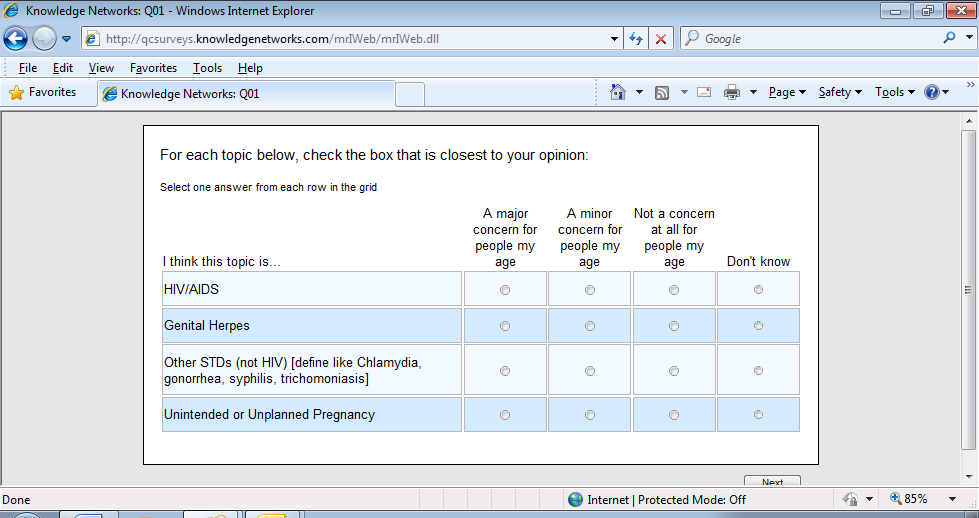
Task: Click the scrollbar up arrow
Action: pyautogui.click(x=968, y=121)
